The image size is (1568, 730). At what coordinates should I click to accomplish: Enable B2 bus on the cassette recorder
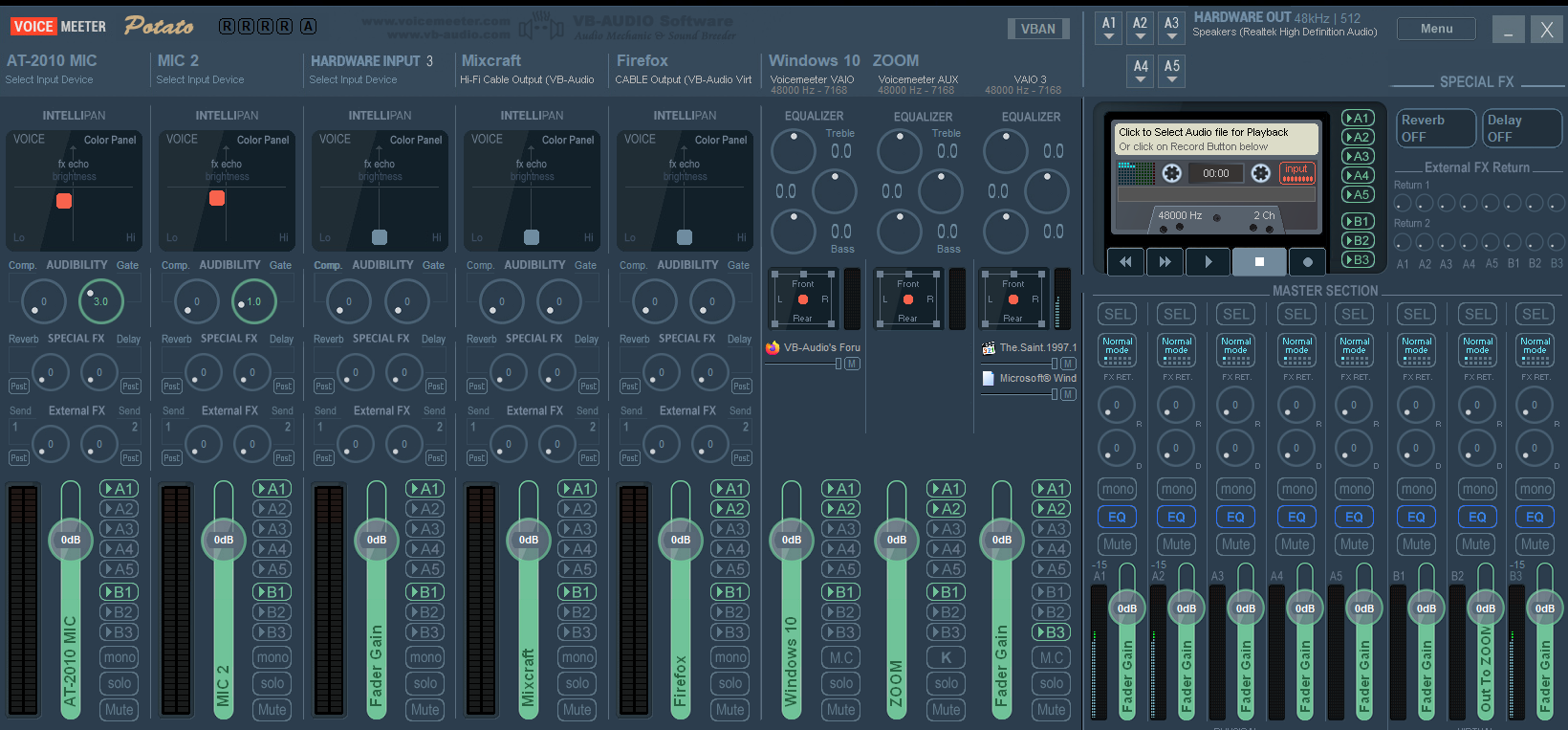(x=1358, y=240)
